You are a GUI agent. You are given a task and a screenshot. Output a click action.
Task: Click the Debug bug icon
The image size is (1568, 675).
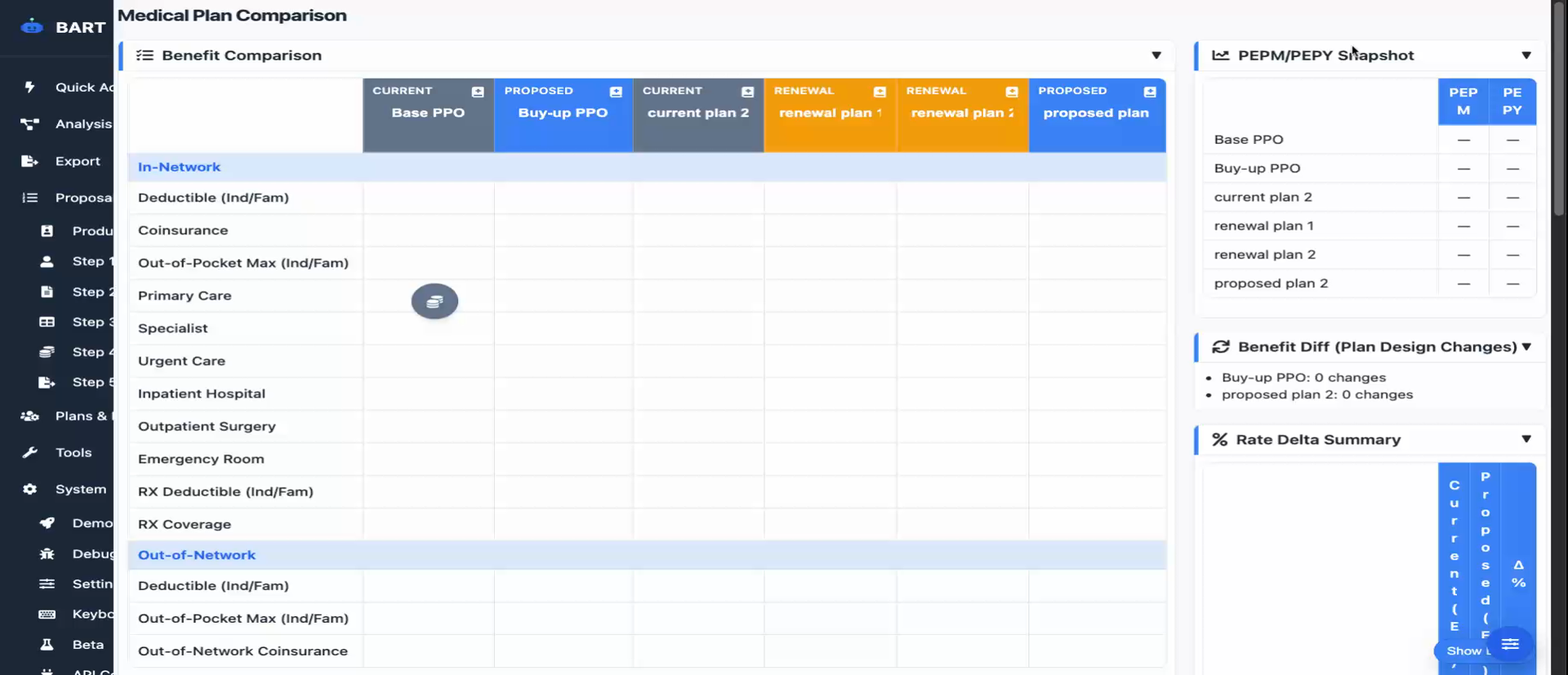click(47, 553)
